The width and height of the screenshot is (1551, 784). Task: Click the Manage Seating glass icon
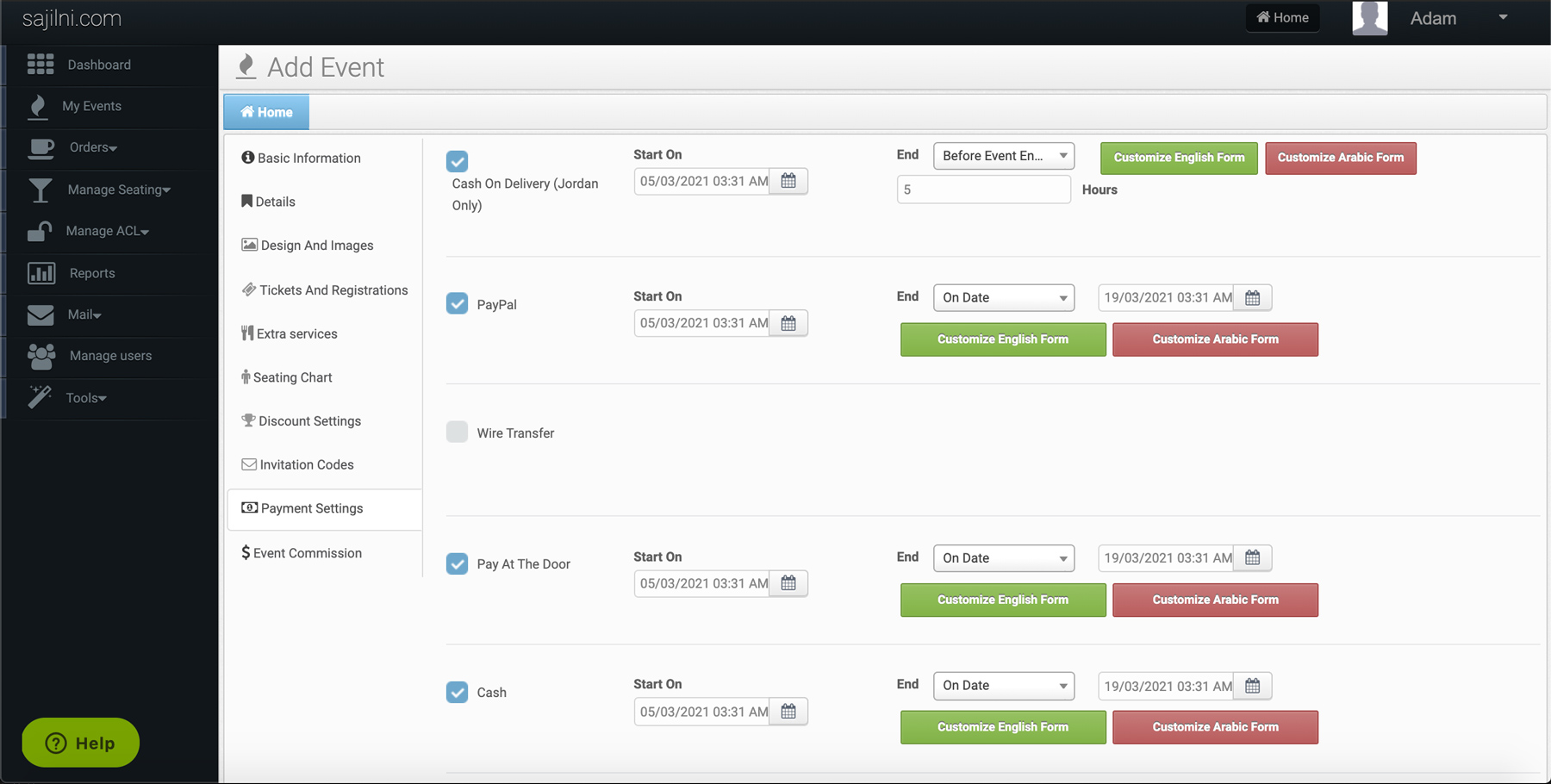[40, 190]
